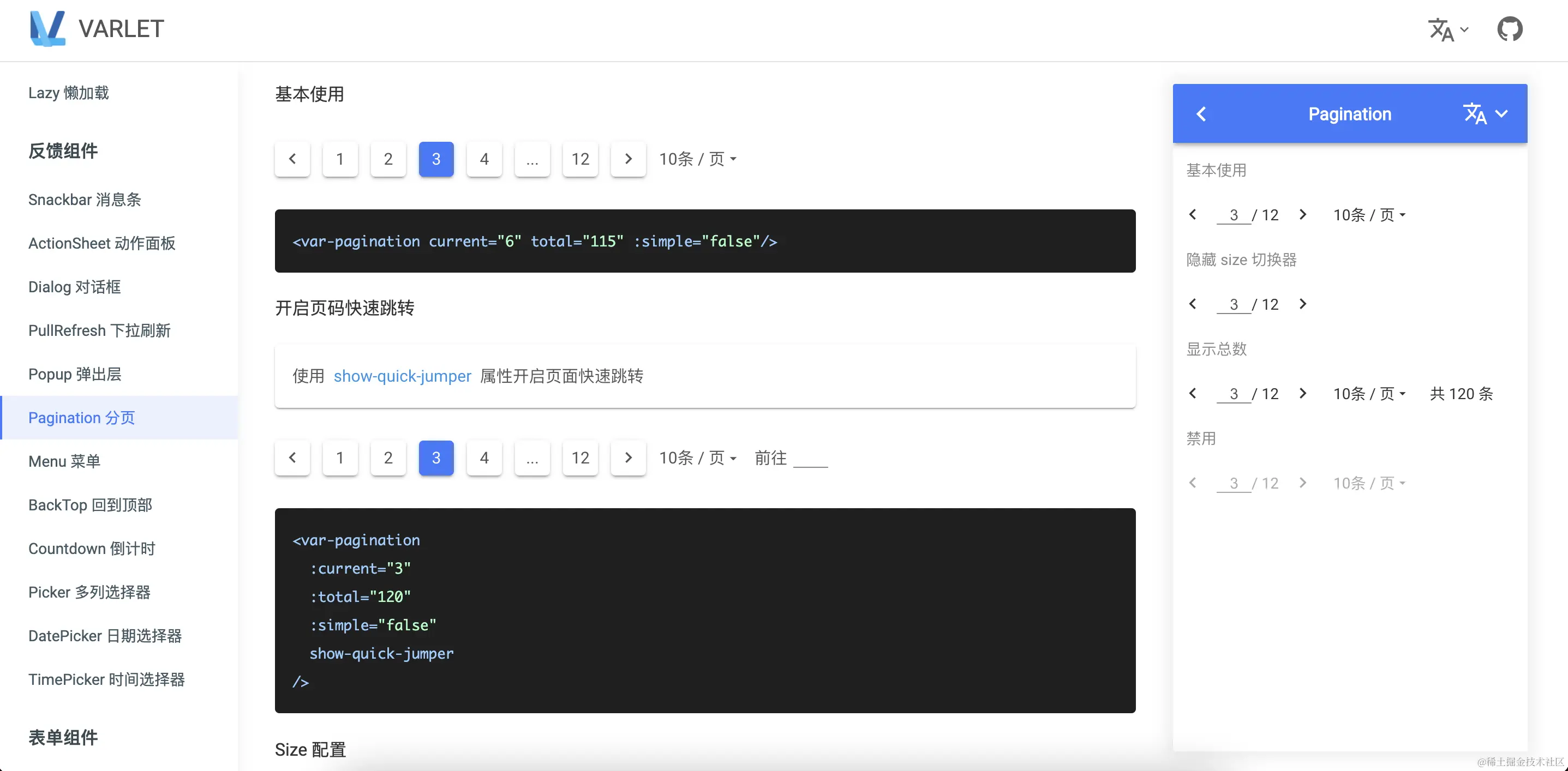Click the page number input in the 基本使用 mobile preview
Screen dimensions: 1568x771
click(x=1233, y=215)
